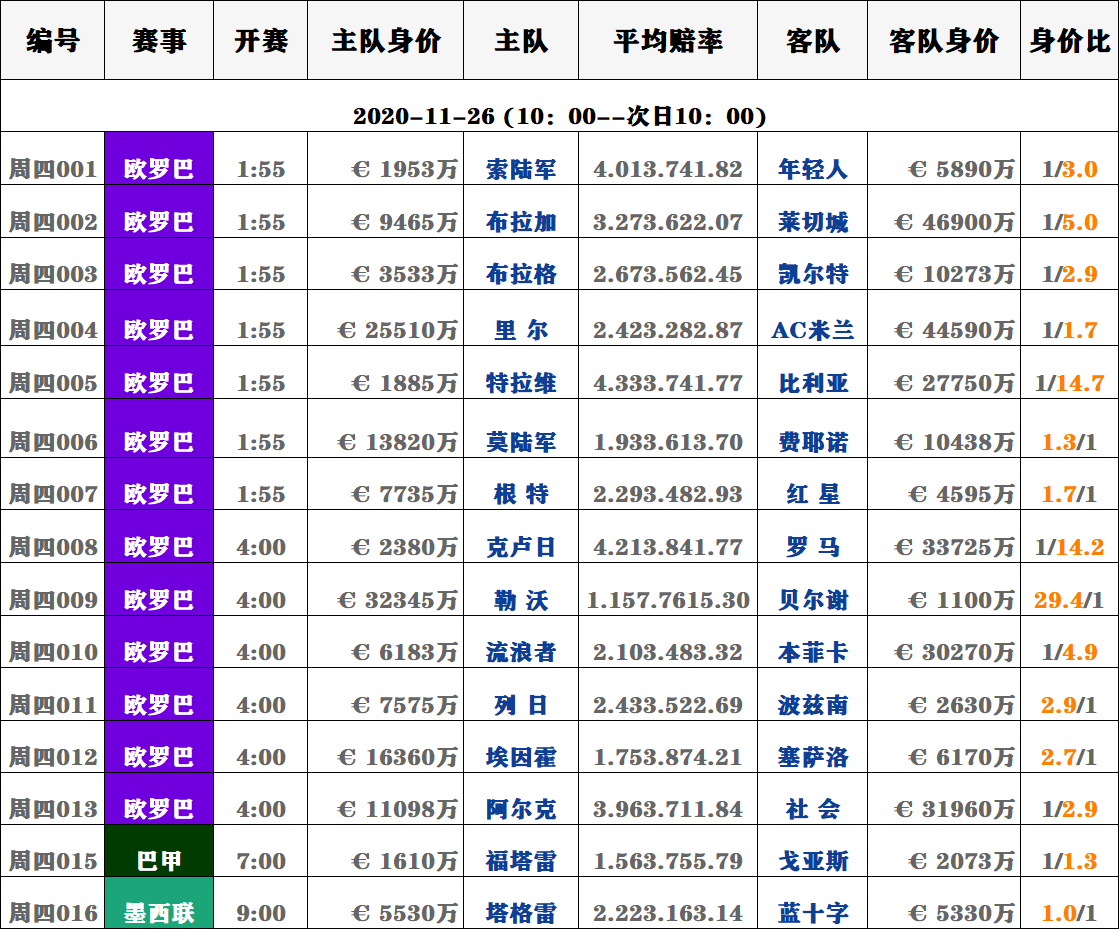Click the 平均赔率 column header
The image size is (1119, 929).
click(667, 41)
